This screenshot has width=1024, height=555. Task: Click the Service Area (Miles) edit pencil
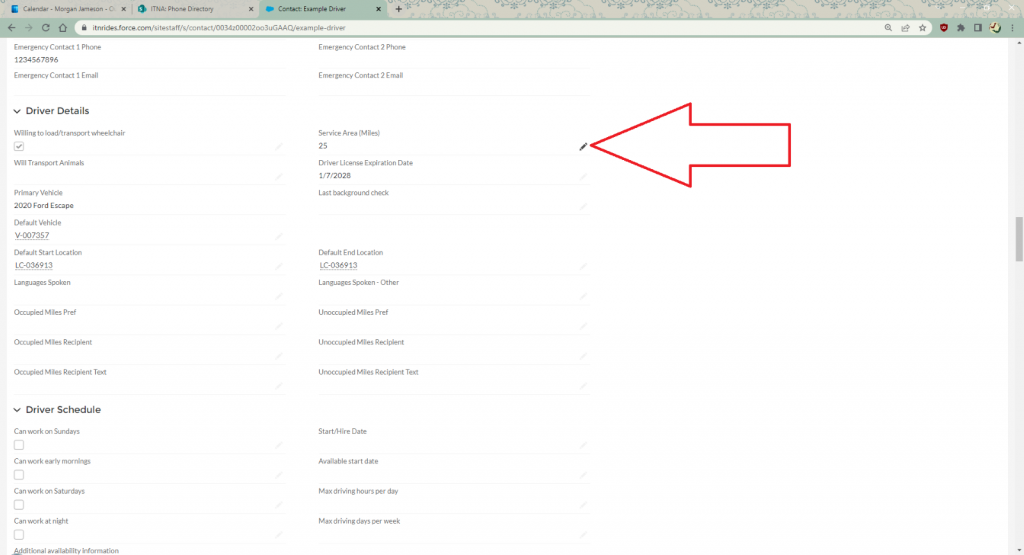pos(583,146)
